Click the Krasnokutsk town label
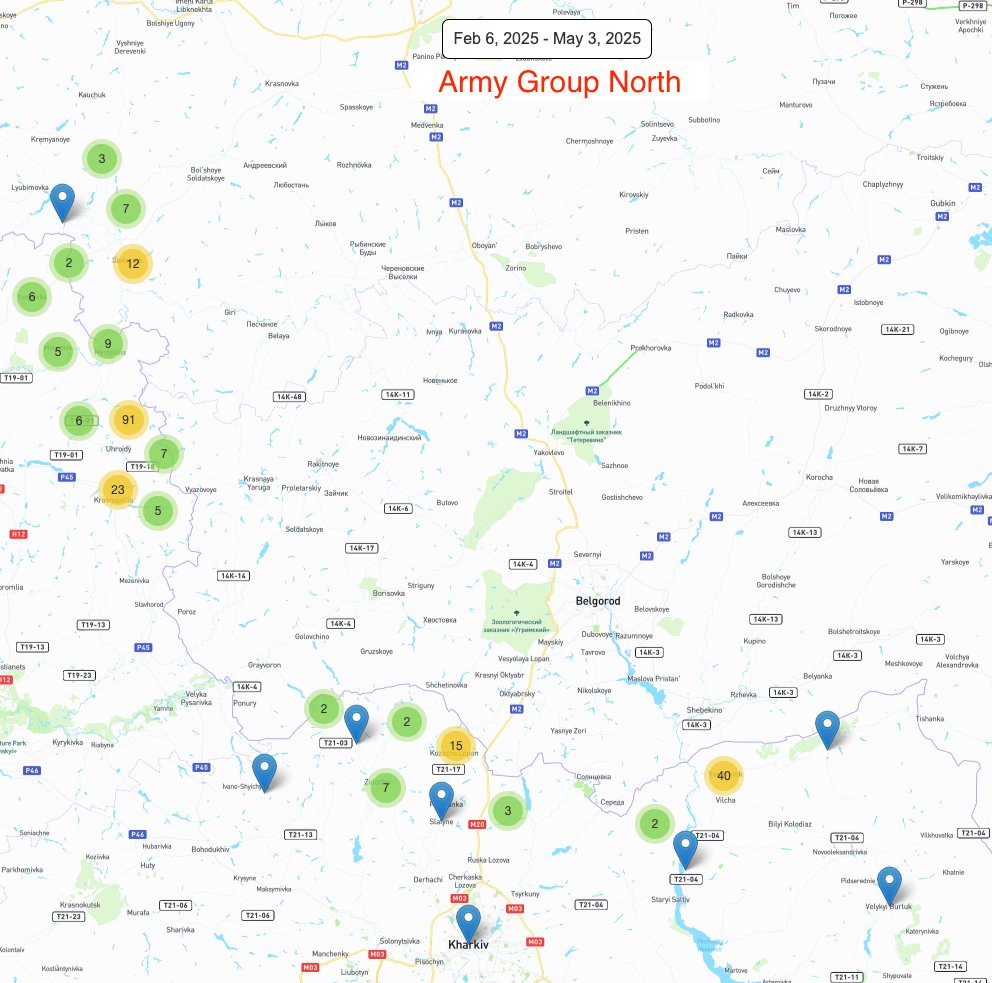 tap(80, 905)
